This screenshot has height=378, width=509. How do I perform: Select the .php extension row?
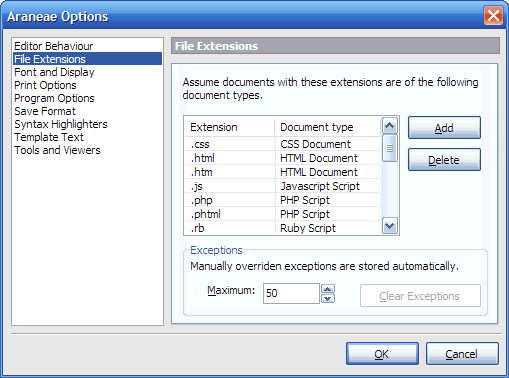(x=283, y=200)
